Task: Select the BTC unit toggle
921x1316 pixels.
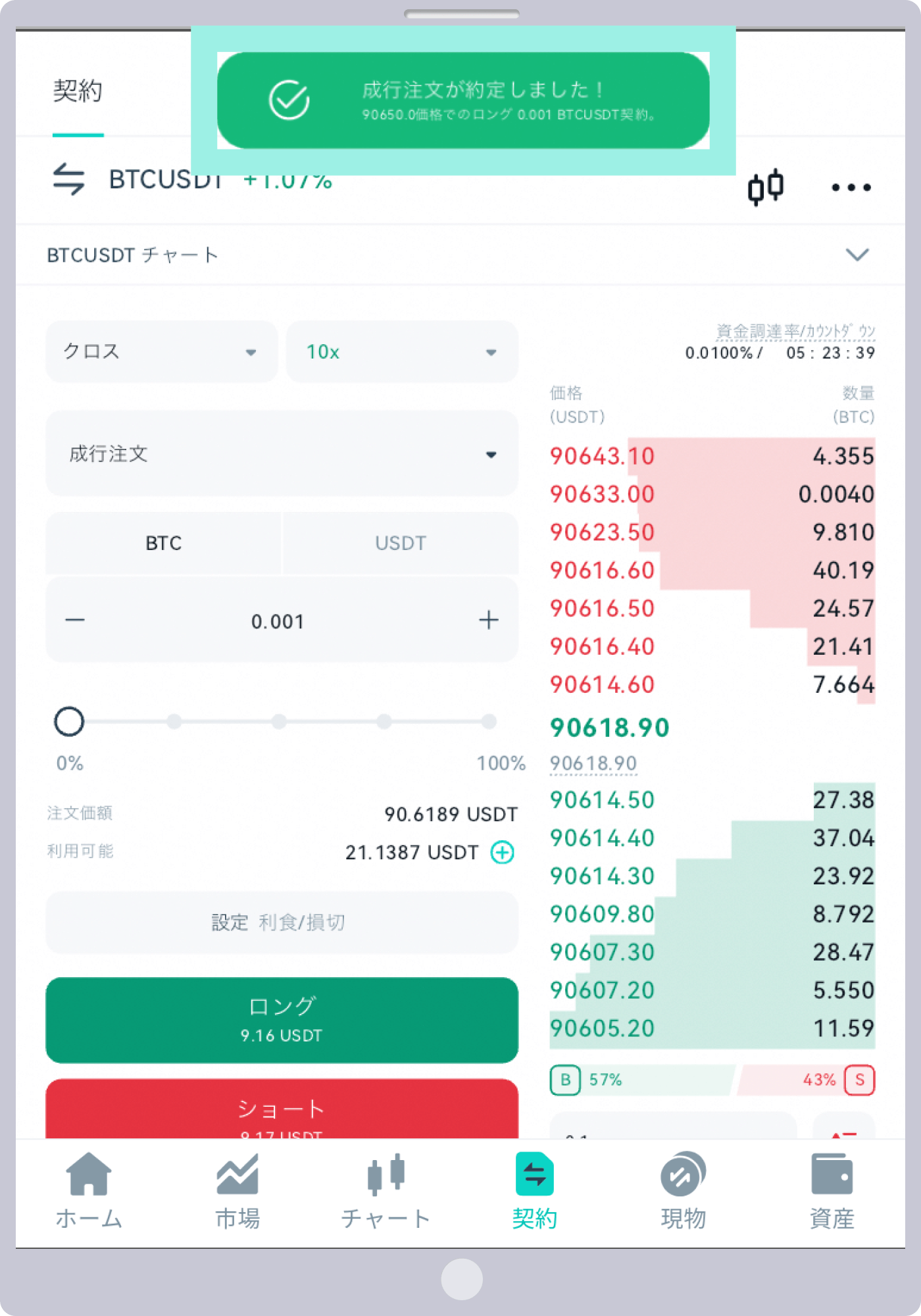Action: pyautogui.click(x=164, y=543)
